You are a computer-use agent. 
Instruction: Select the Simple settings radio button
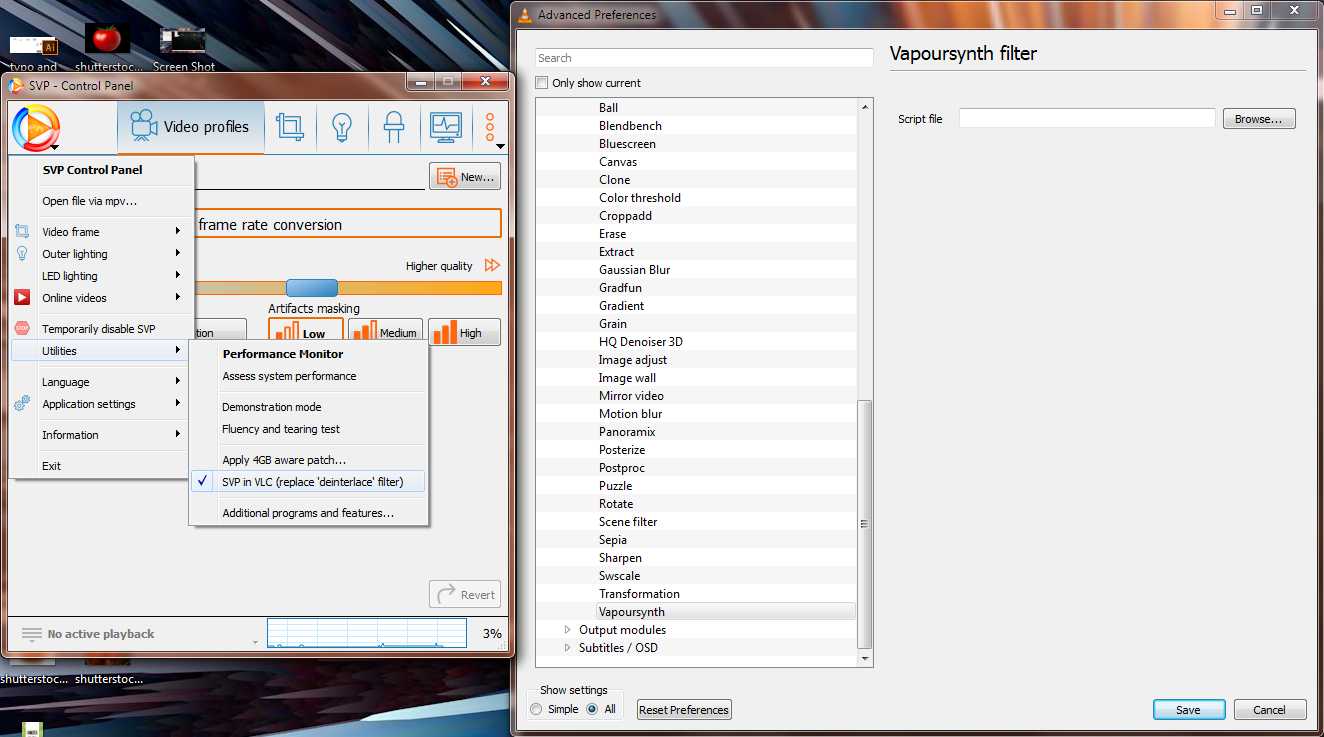pyautogui.click(x=537, y=709)
